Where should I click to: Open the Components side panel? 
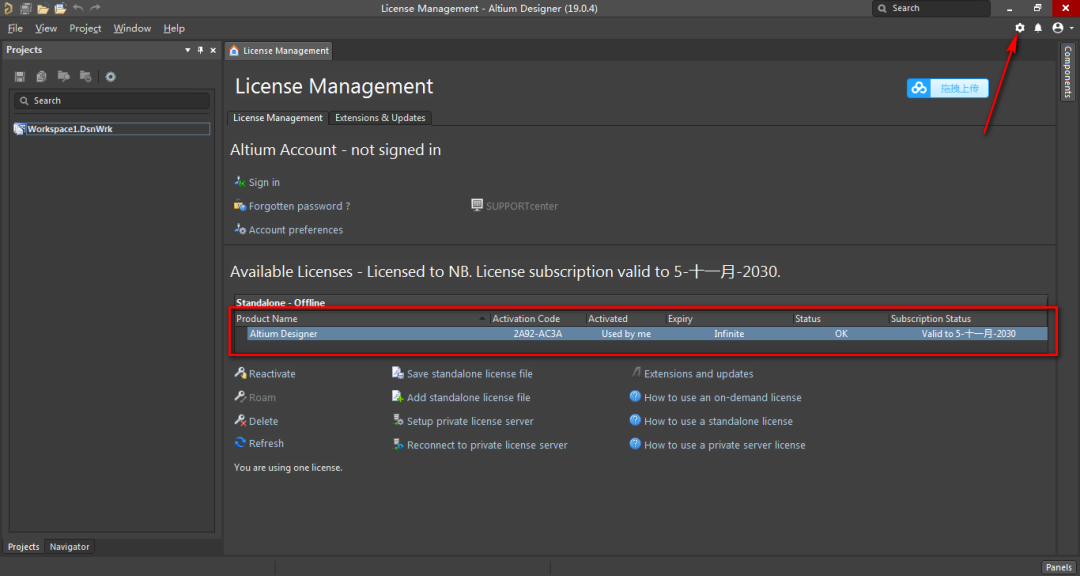pyautogui.click(x=1068, y=71)
